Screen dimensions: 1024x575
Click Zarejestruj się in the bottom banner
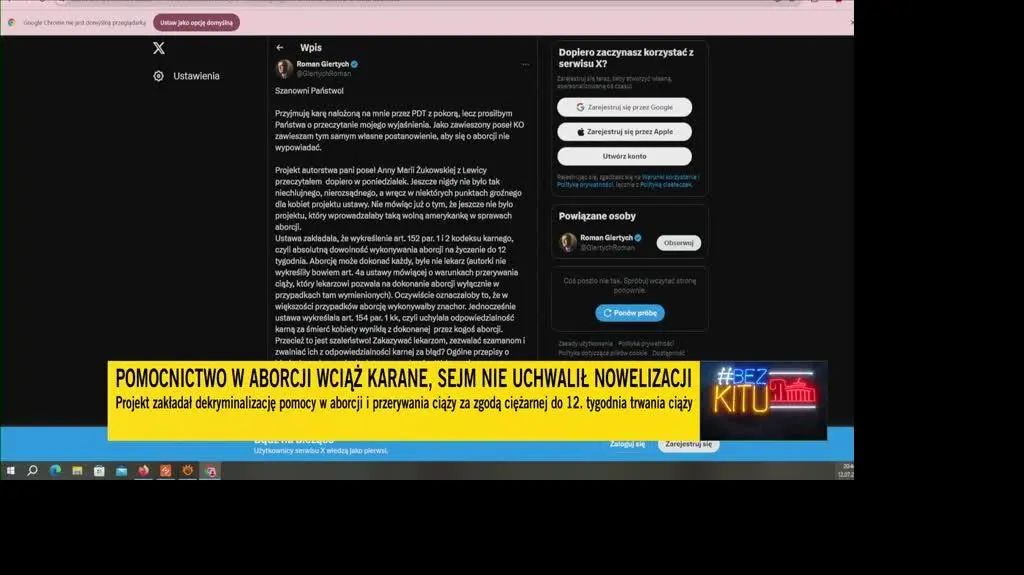688,444
